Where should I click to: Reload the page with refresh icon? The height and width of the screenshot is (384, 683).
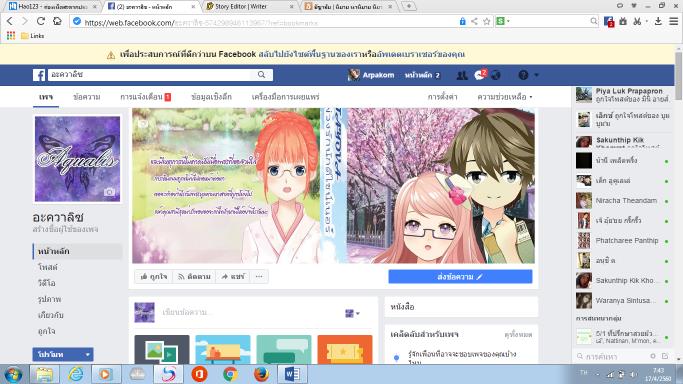(x=41, y=21)
